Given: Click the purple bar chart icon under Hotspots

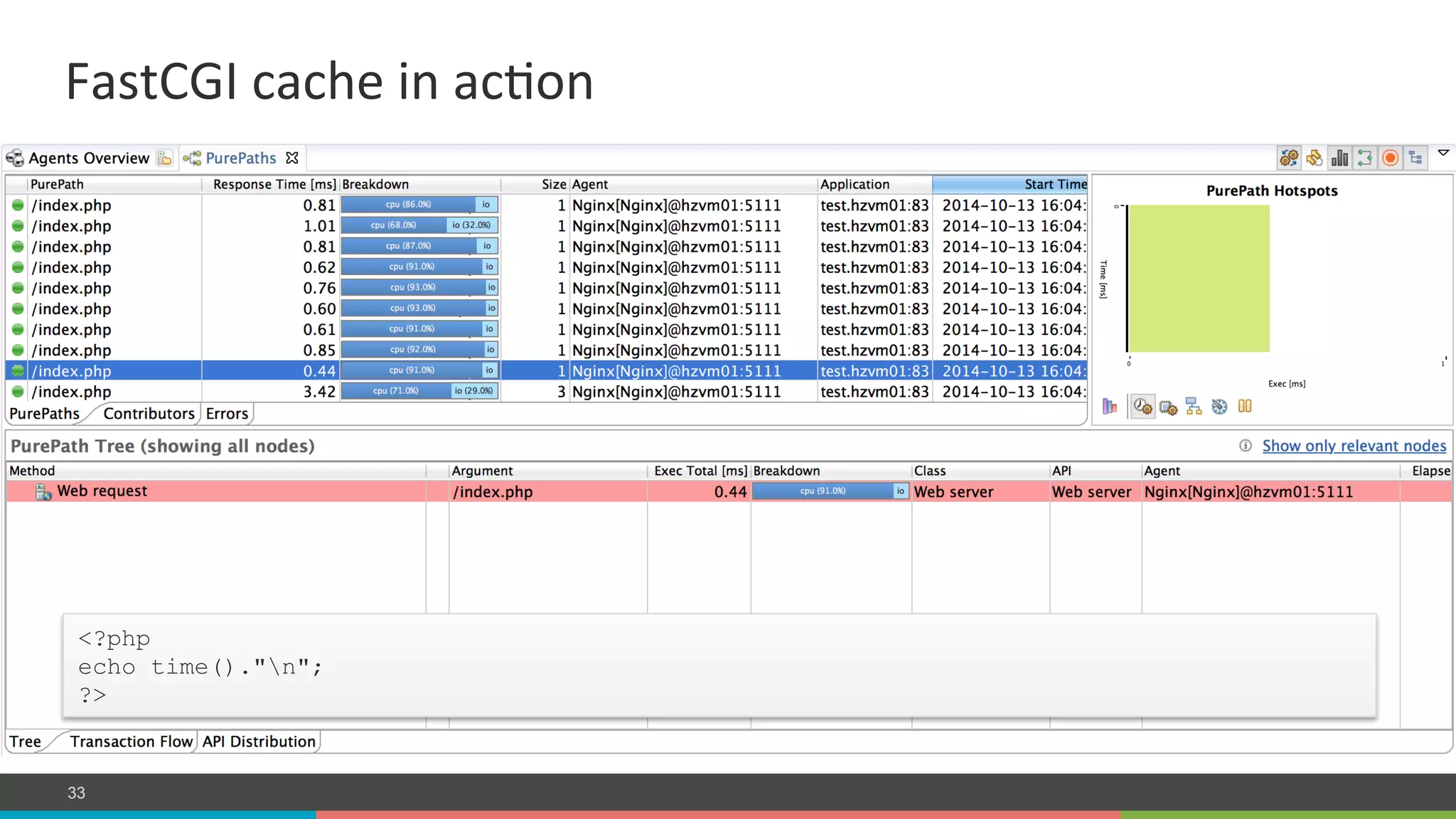Looking at the screenshot, I should (1110, 407).
